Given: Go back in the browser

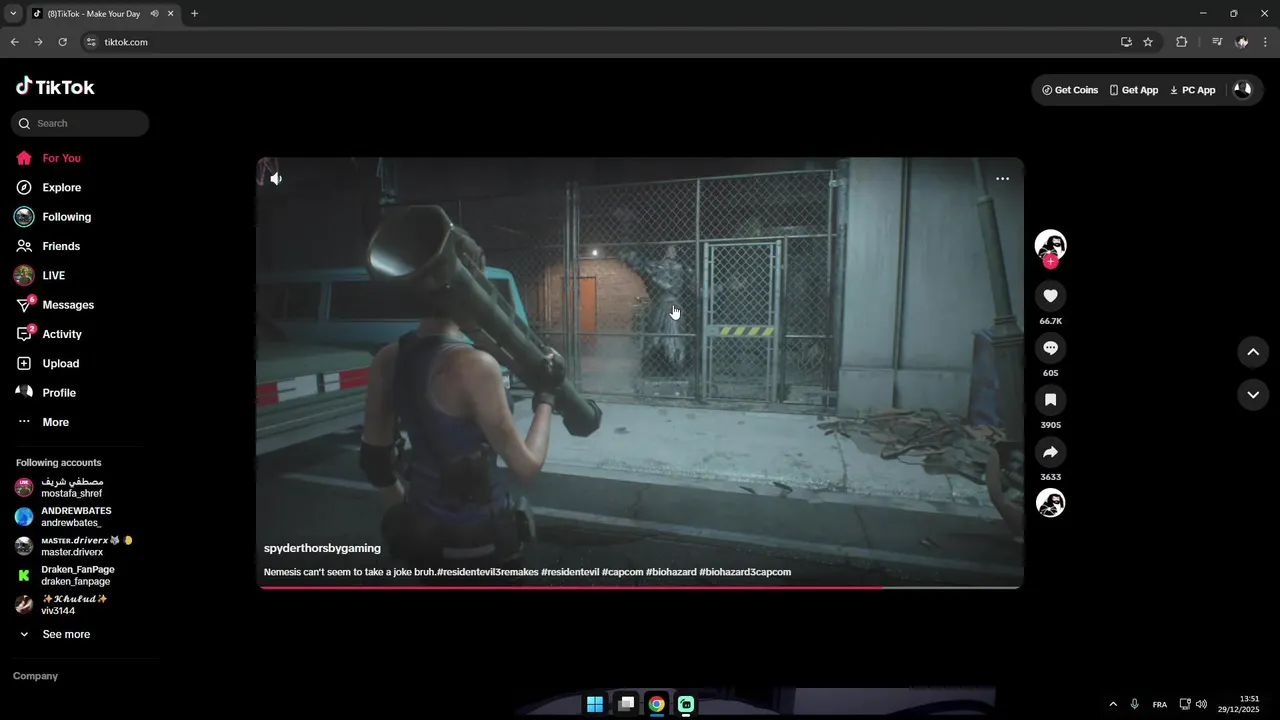Looking at the screenshot, I should [14, 42].
